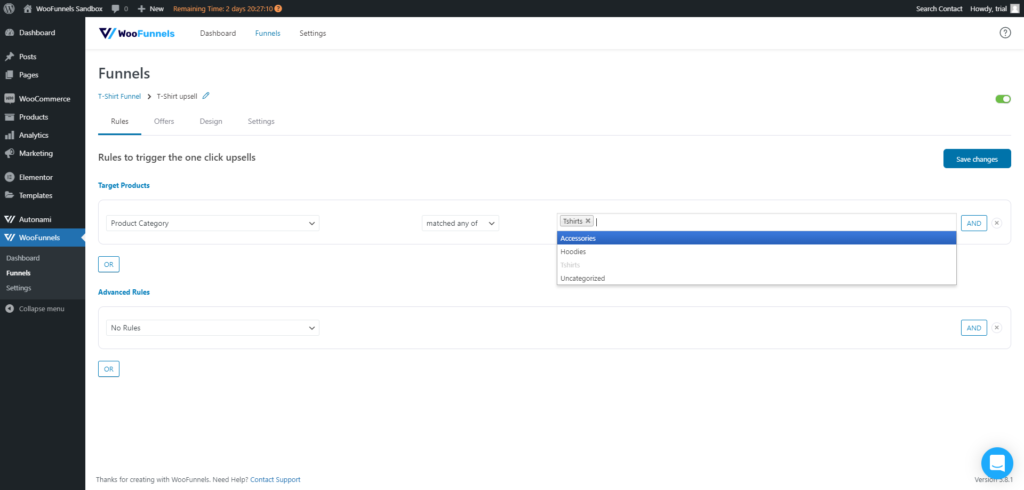Click AND button in Advanced Rules row
The height and width of the screenshot is (490, 1024).
[974, 328]
